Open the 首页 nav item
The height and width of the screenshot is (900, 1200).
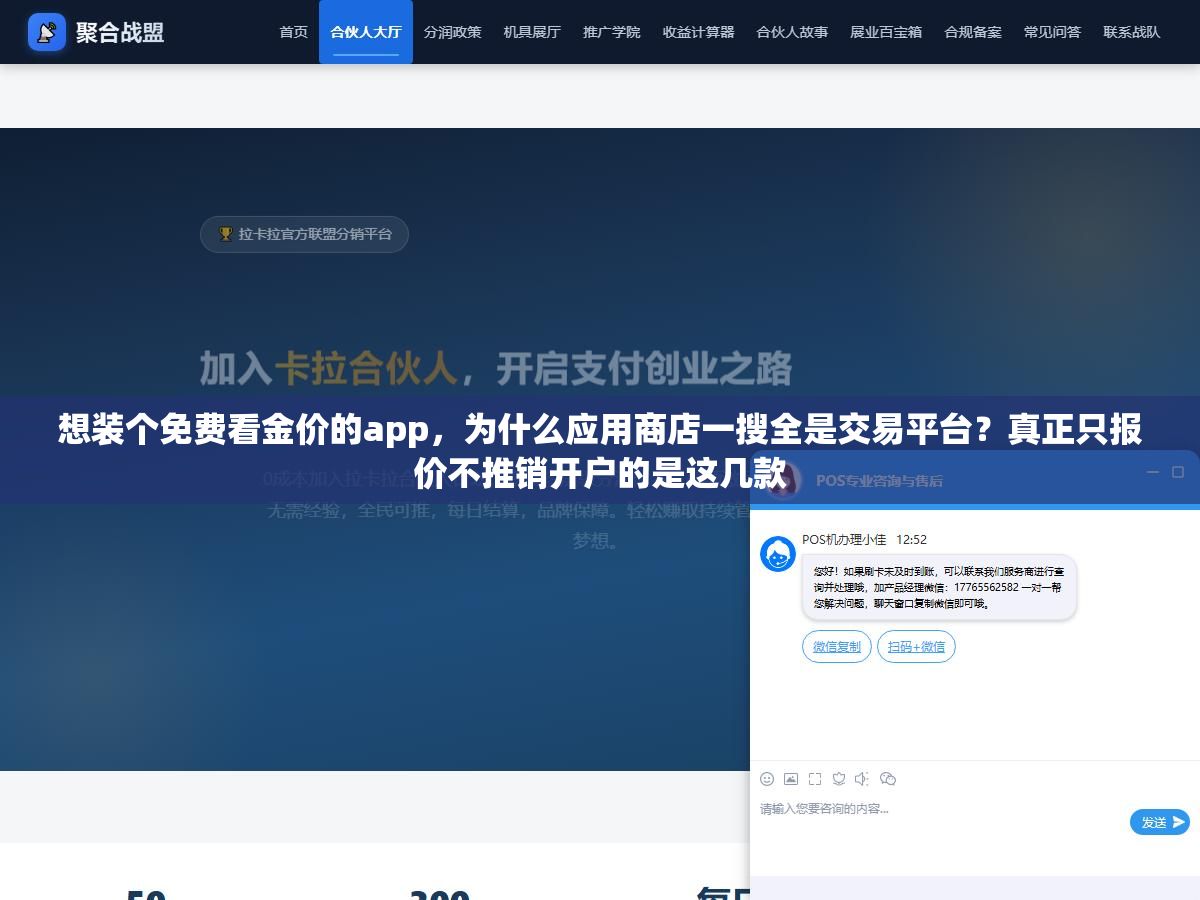click(294, 32)
